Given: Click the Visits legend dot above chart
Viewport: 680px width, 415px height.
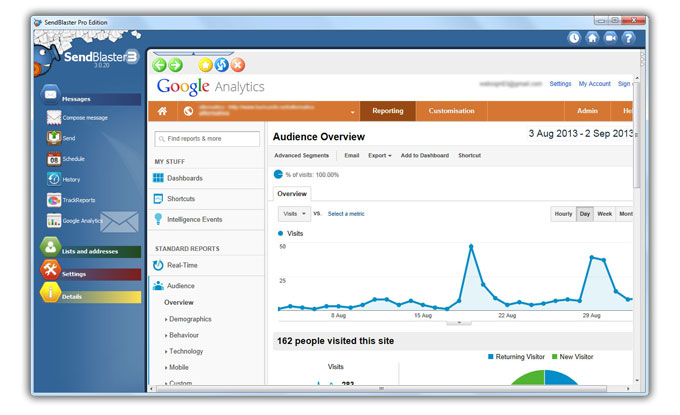Looking at the screenshot, I should (x=280, y=233).
